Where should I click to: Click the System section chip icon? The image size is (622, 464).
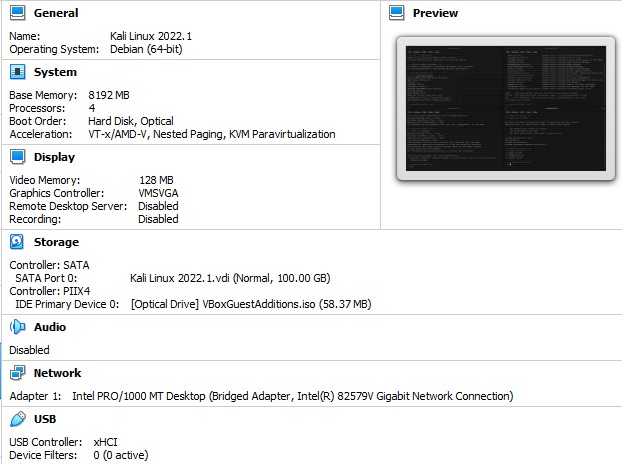tap(17, 72)
